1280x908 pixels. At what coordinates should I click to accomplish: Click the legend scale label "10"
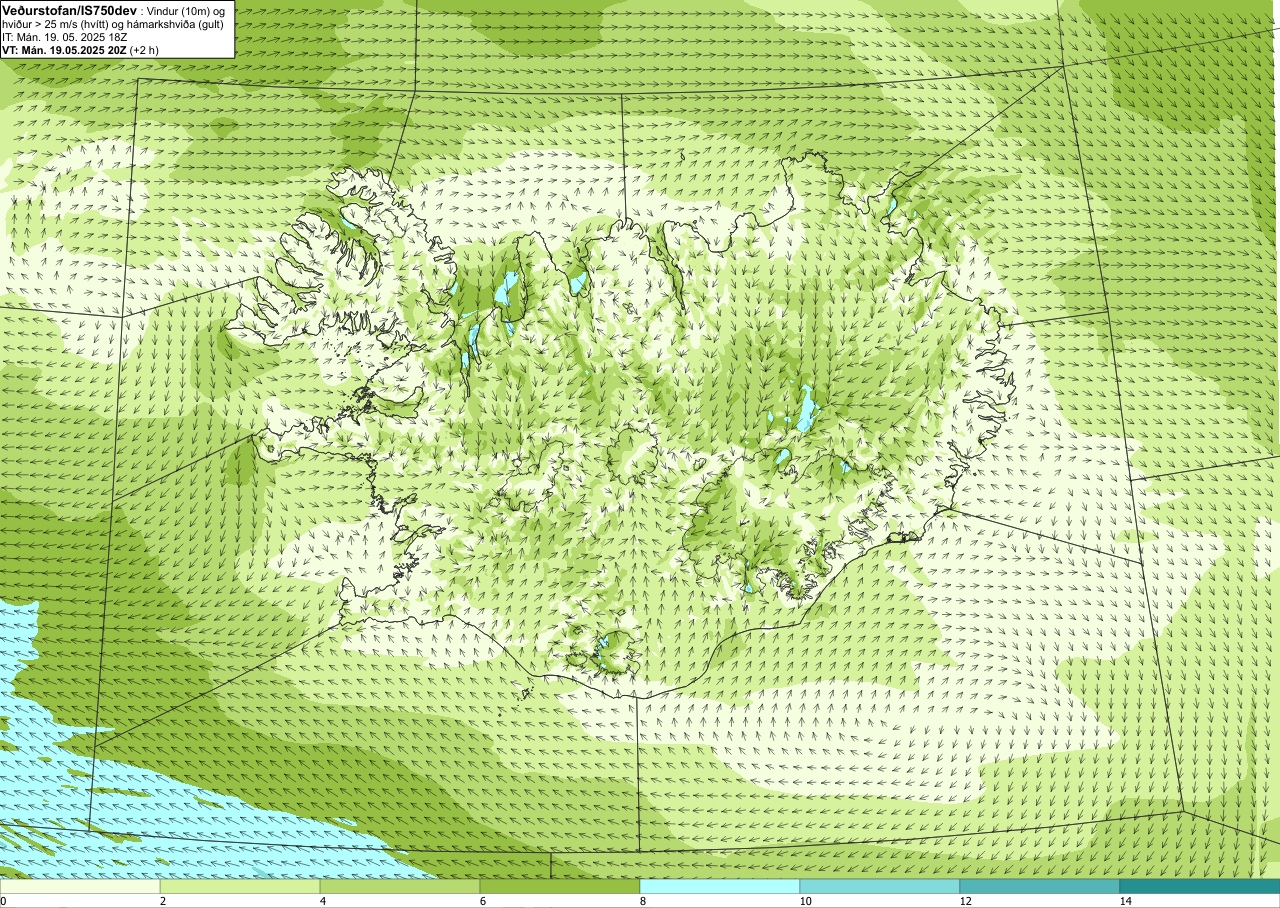pos(805,901)
